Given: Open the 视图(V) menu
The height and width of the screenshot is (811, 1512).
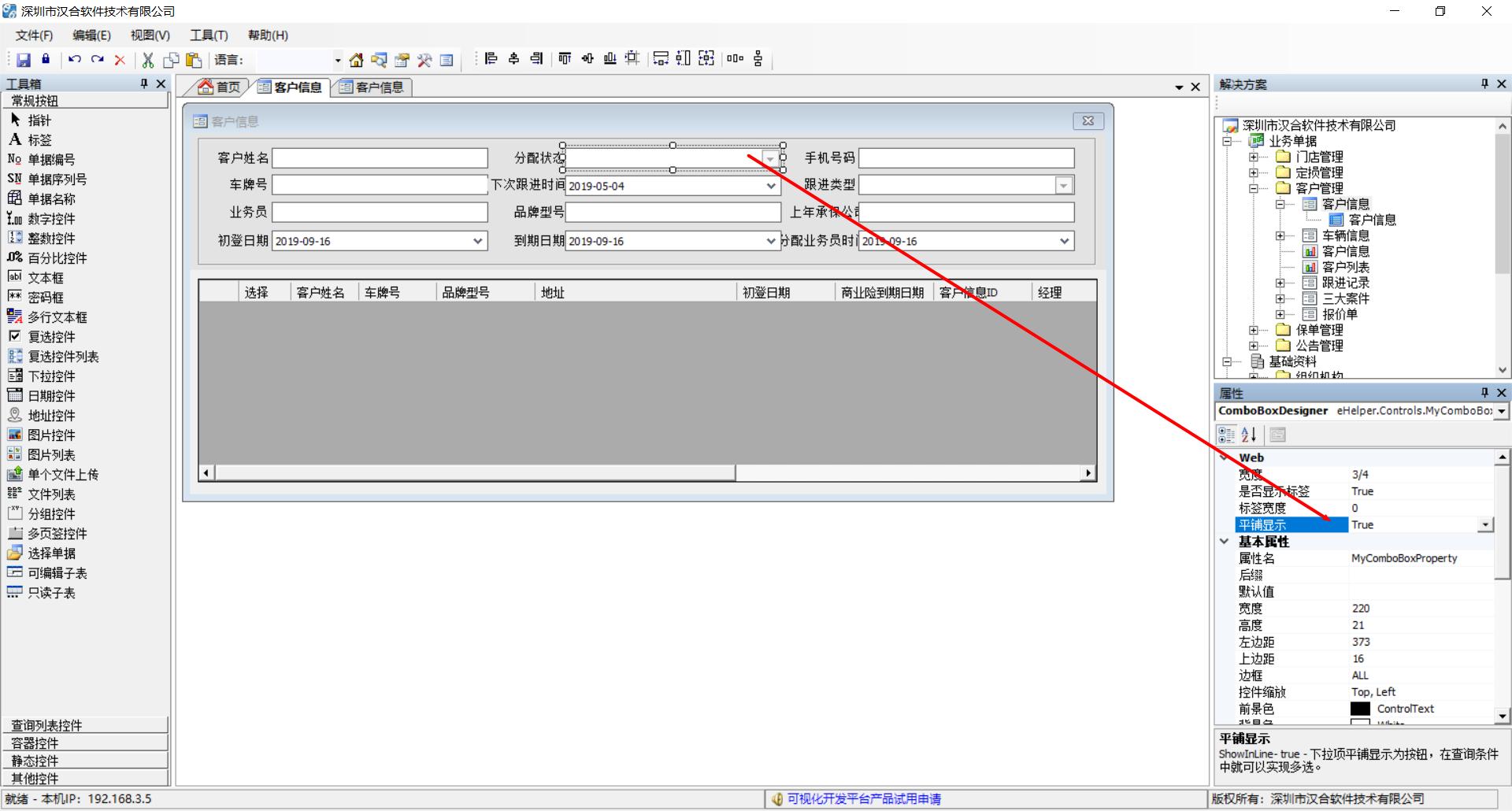Looking at the screenshot, I should [150, 35].
